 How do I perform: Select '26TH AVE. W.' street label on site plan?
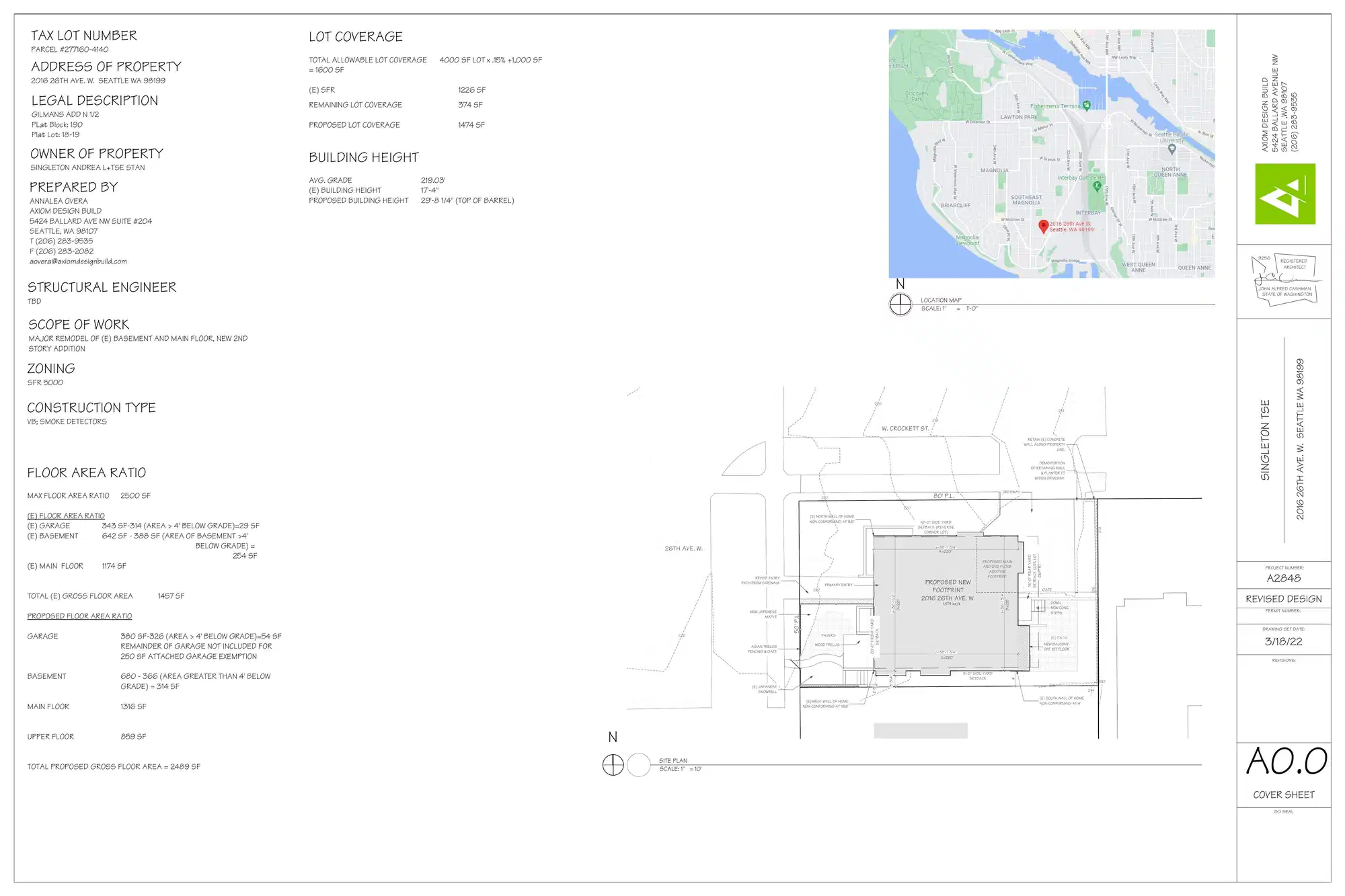(x=683, y=549)
